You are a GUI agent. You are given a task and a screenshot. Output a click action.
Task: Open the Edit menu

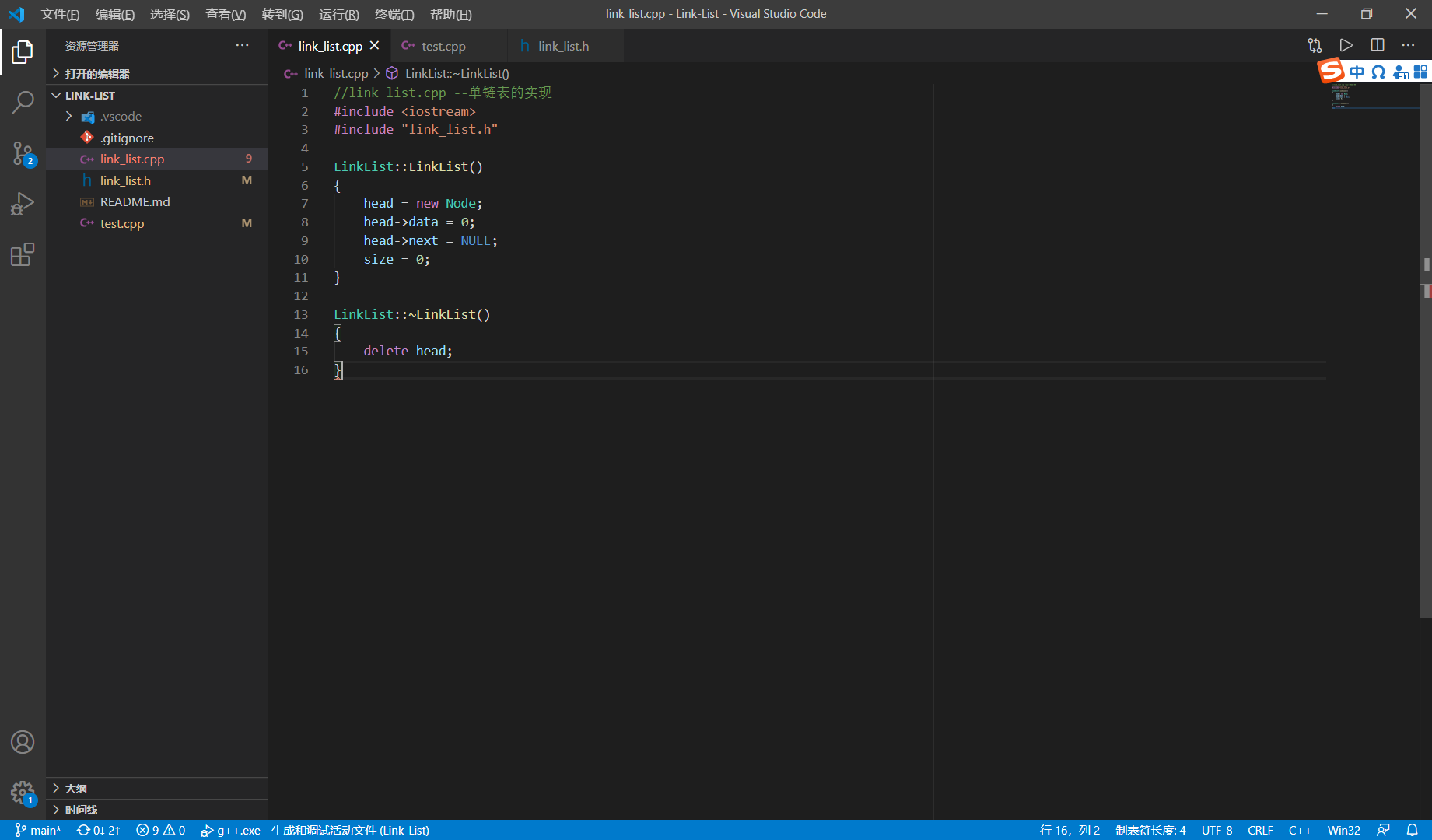pyautogui.click(x=115, y=14)
